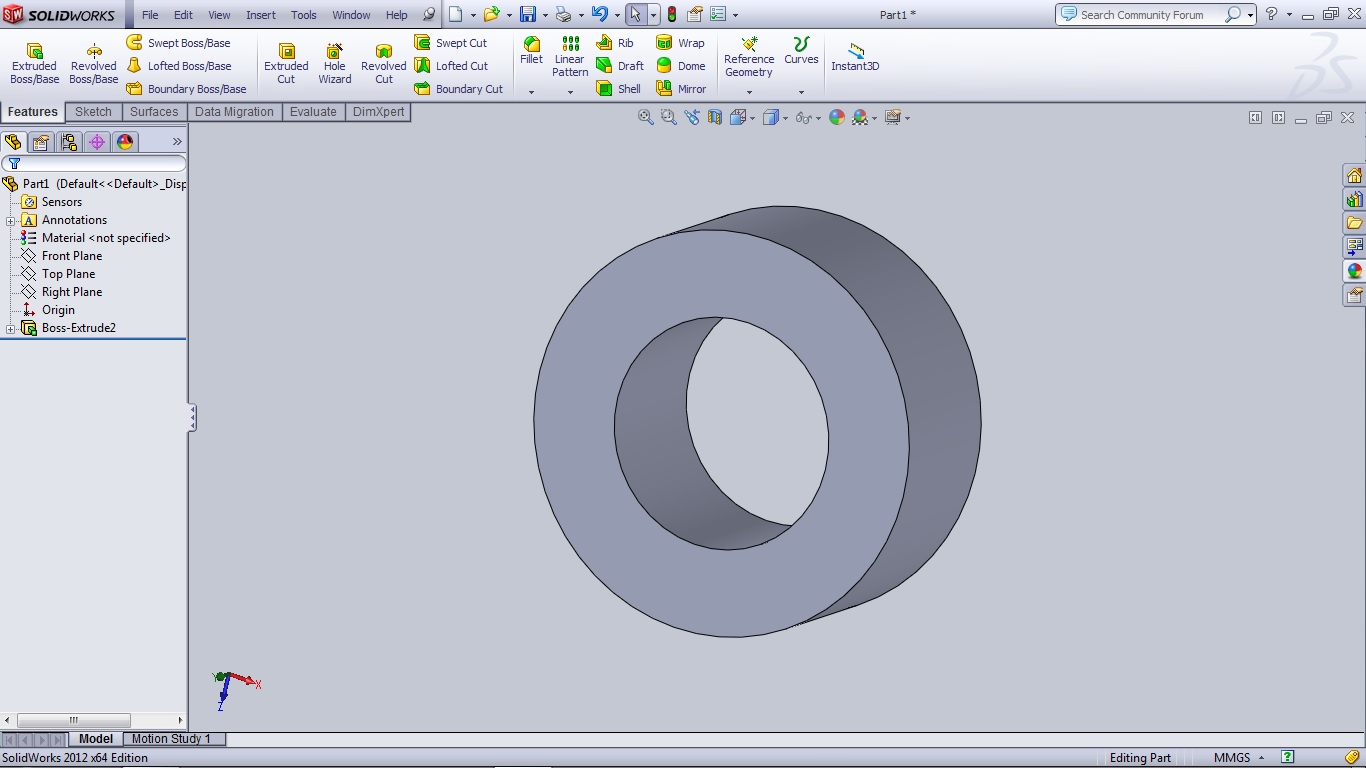Click the Swept Cut tool
Image resolution: width=1366 pixels, height=768 pixels.
coord(451,43)
